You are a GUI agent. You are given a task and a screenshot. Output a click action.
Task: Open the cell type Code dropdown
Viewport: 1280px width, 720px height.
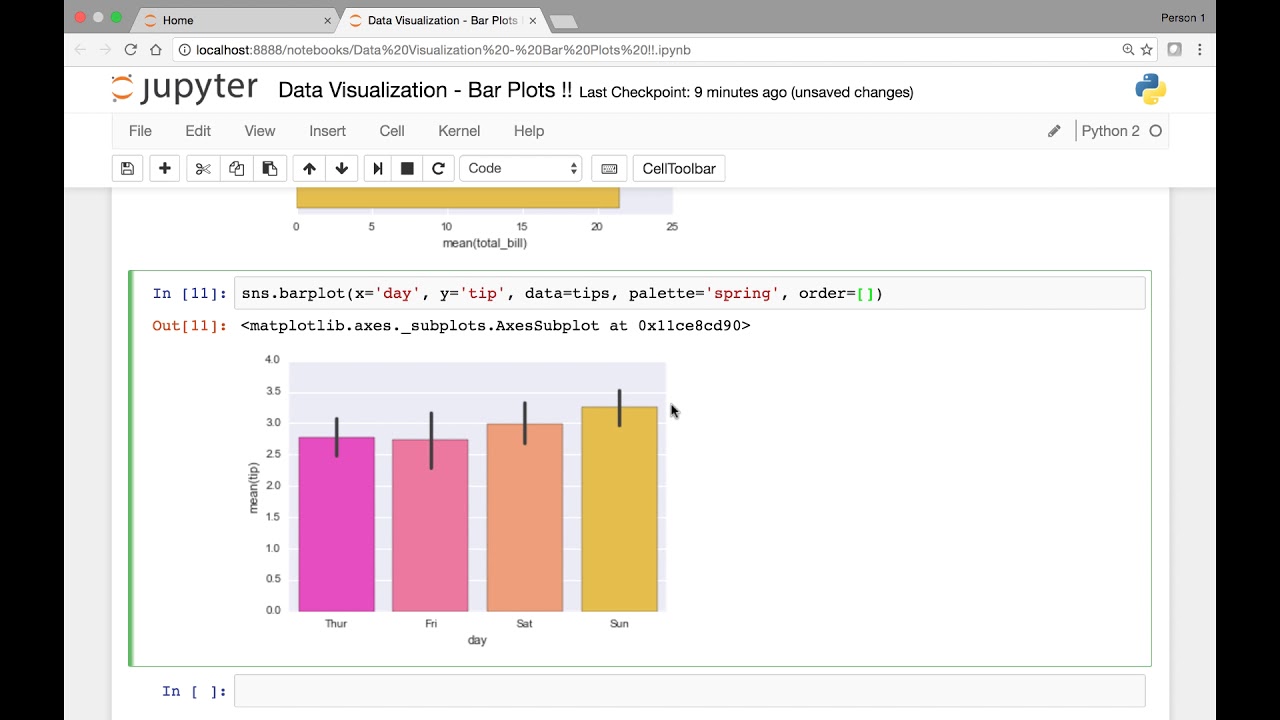[x=521, y=168]
